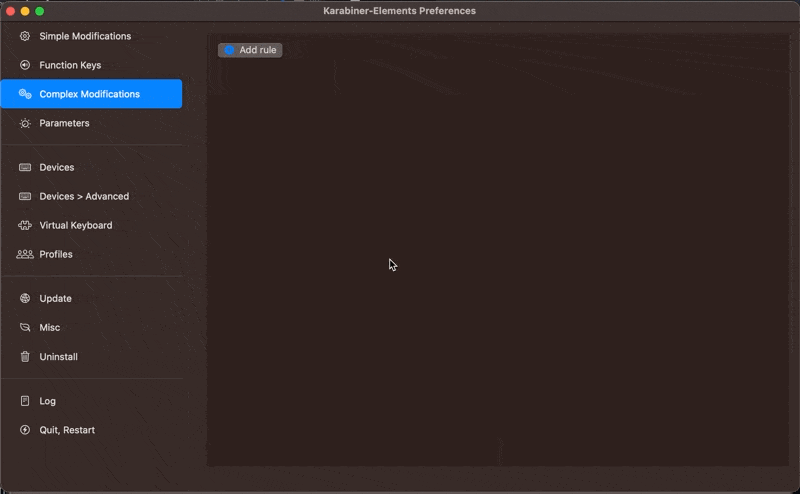The width and height of the screenshot is (800, 494).
Task: Select Complex Modifications in sidebar
Action: pos(91,94)
